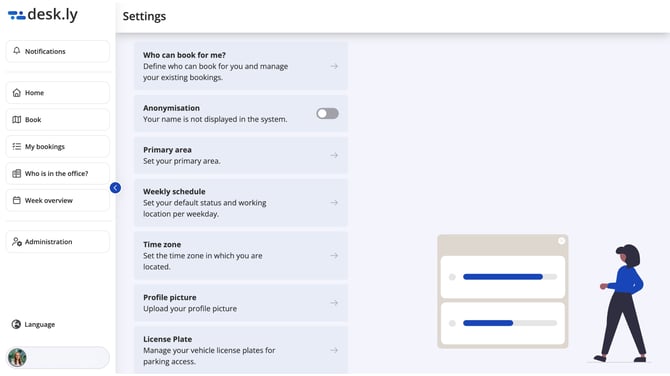The height and width of the screenshot is (376, 670).
Task: Select the Primary area heading
Action: click(x=167, y=150)
